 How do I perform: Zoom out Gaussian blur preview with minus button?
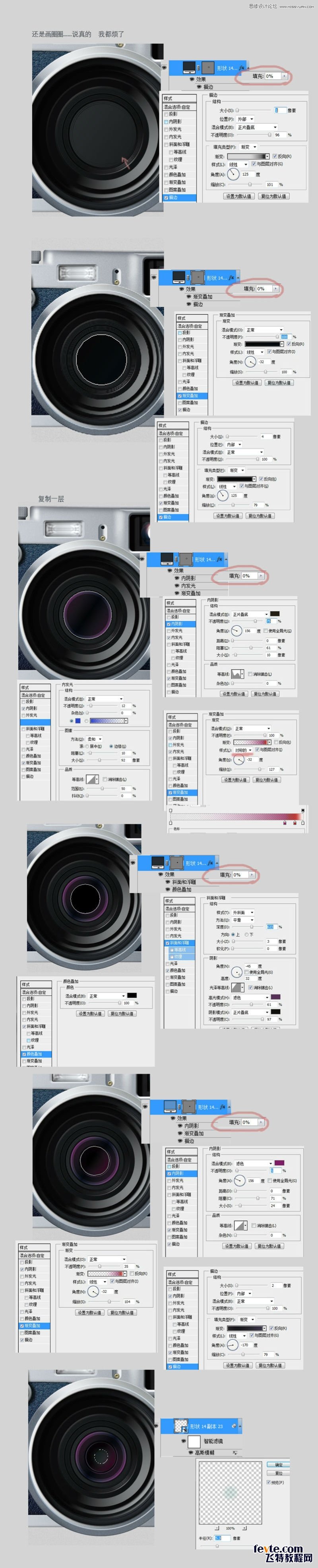click(216, 1528)
